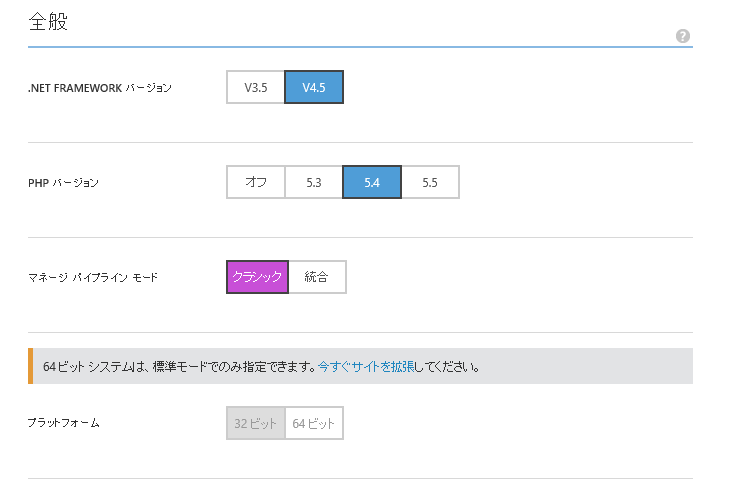Set pipeline mode to 統合
The image size is (733, 497).
[317, 277]
